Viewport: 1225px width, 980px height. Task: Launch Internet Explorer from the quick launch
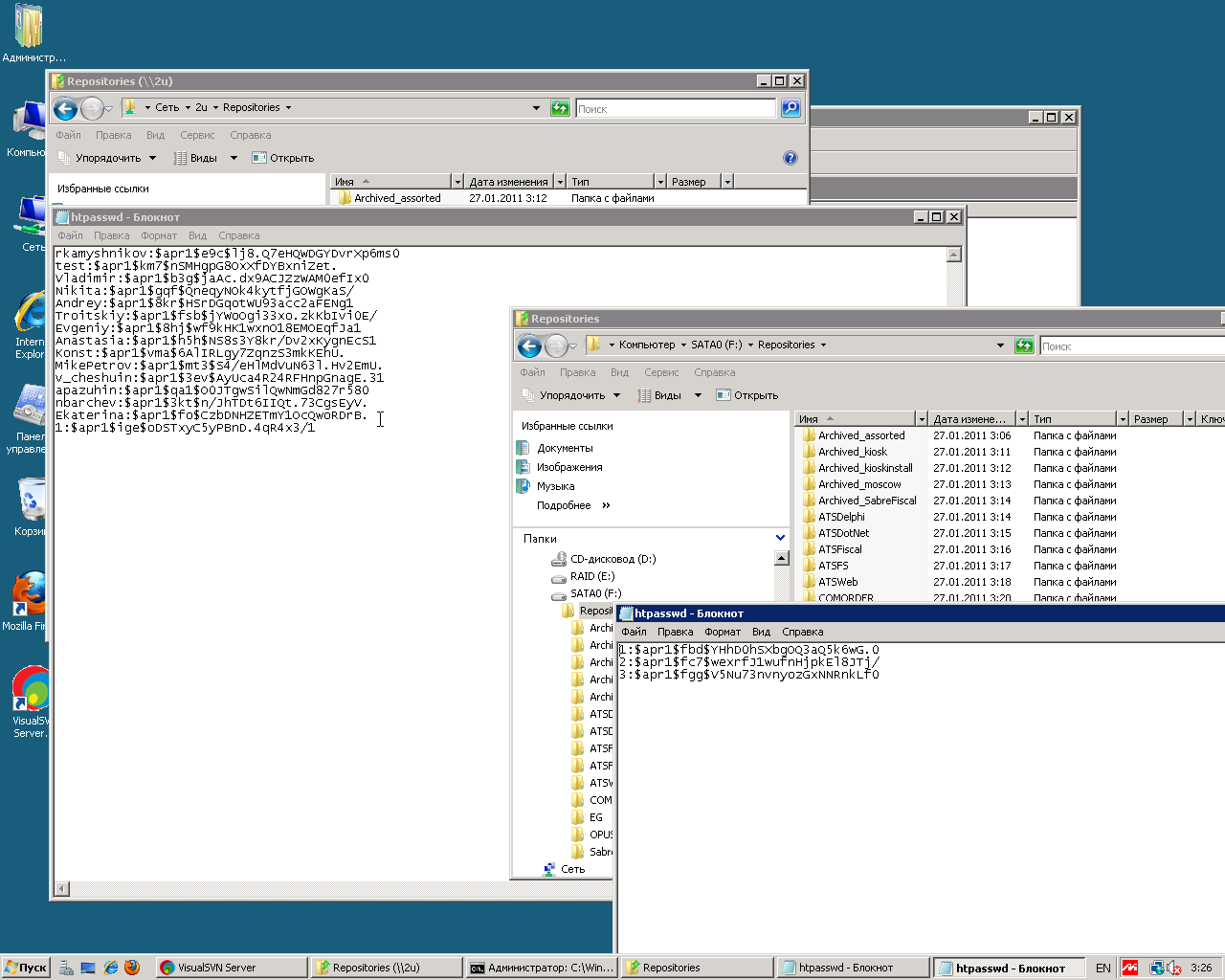click(110, 968)
